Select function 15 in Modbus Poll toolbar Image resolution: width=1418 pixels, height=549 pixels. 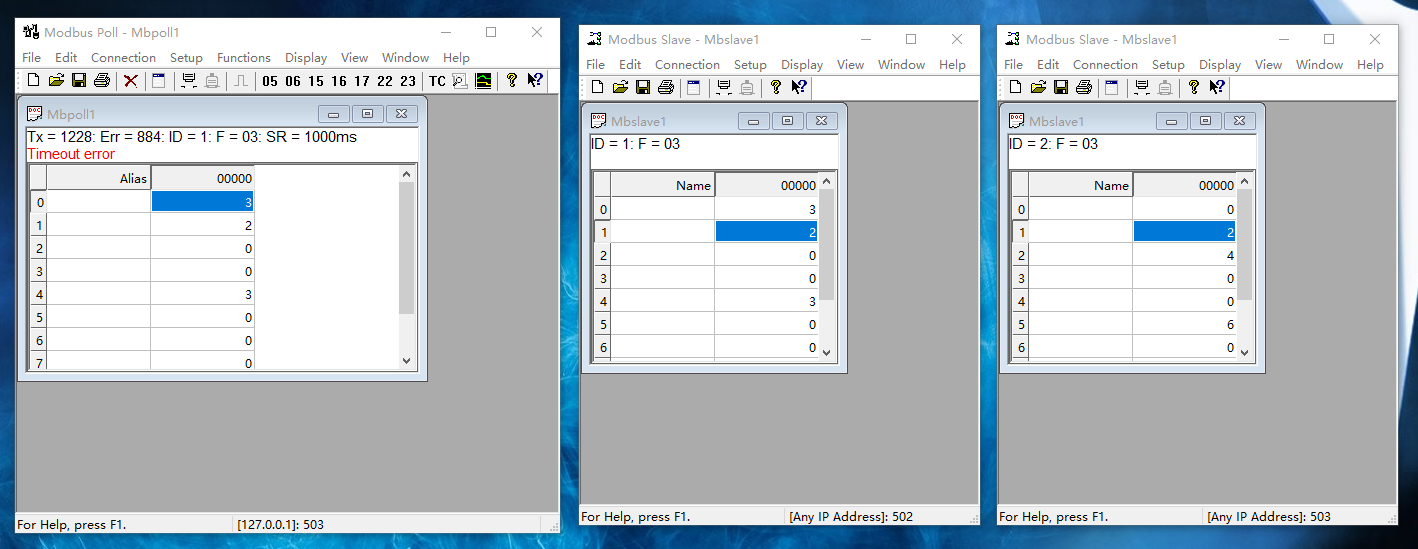[x=316, y=81]
